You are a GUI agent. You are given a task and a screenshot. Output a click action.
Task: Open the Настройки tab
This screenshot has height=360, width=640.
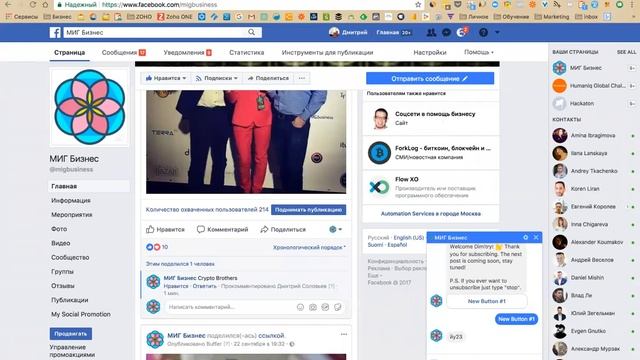(430, 53)
